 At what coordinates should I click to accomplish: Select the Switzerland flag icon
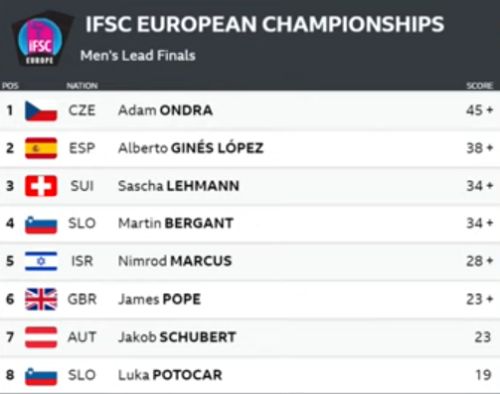[41, 186]
